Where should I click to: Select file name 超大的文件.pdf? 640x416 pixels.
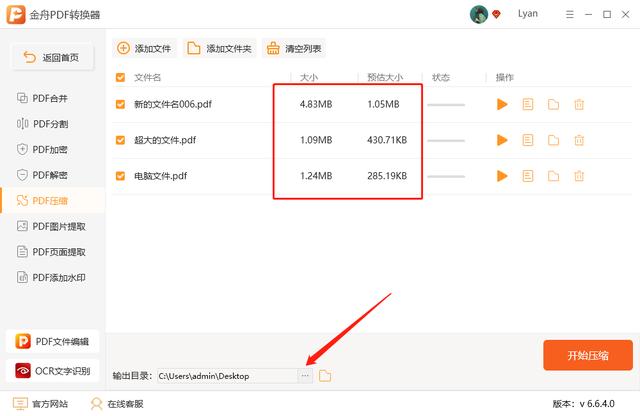pyautogui.click(x=165, y=140)
